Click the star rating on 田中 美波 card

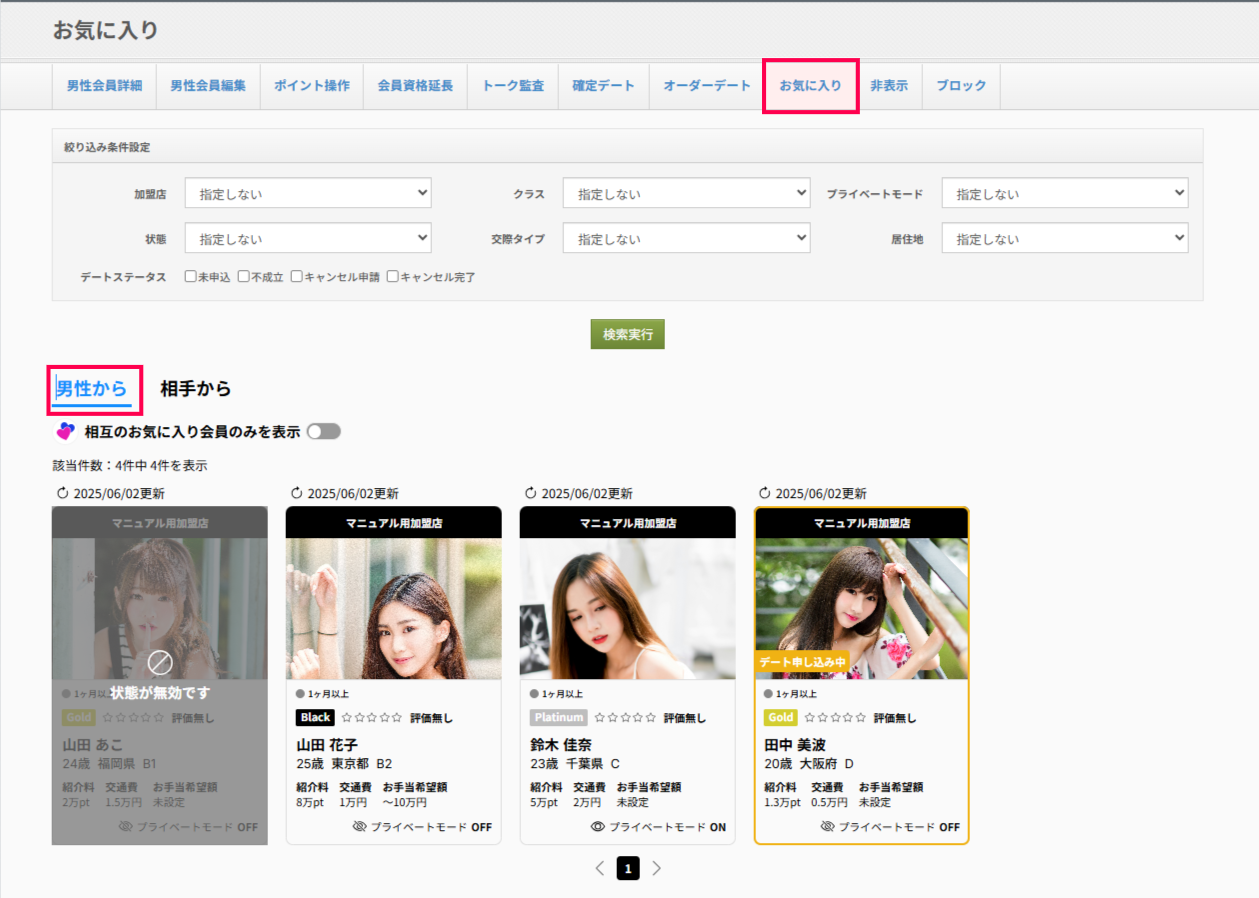(x=835, y=717)
